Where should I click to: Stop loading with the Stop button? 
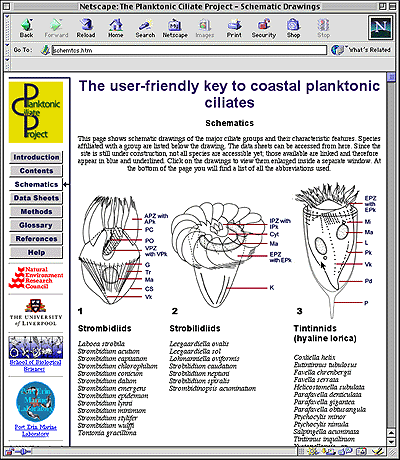323,28
